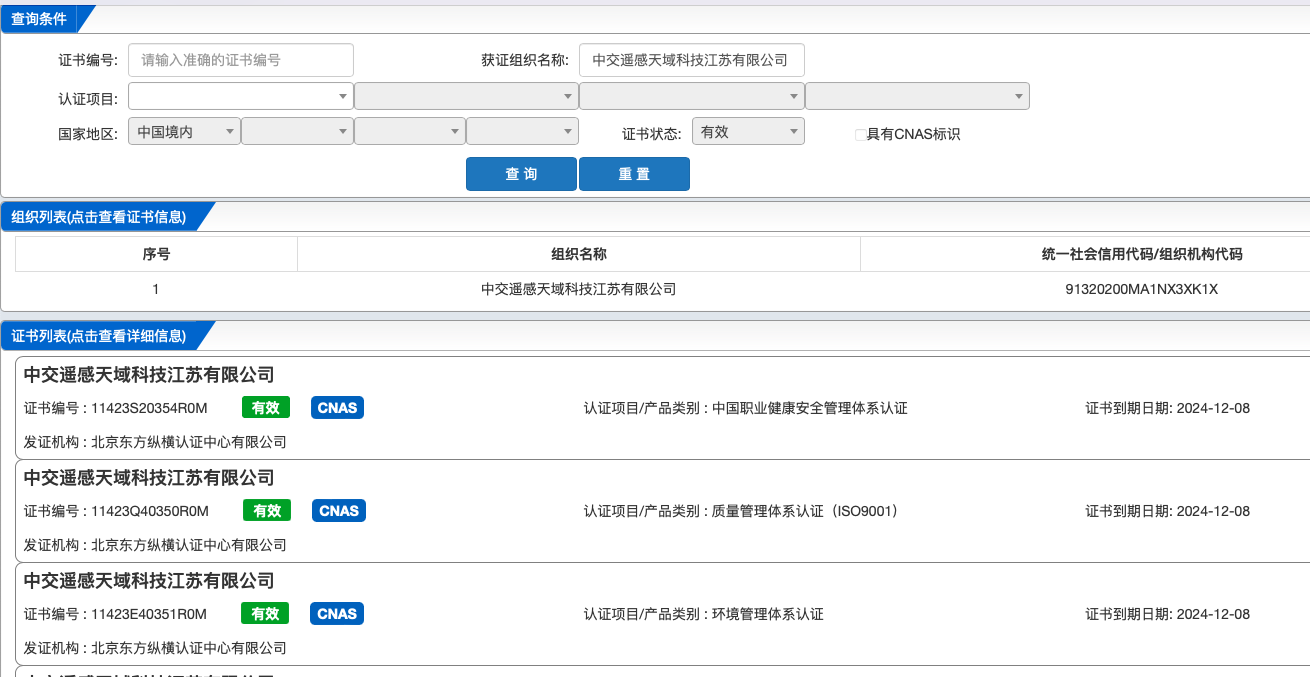Viewport: 1310px width, 677px height.
Task: Click the 查询 button
Action: click(521, 174)
